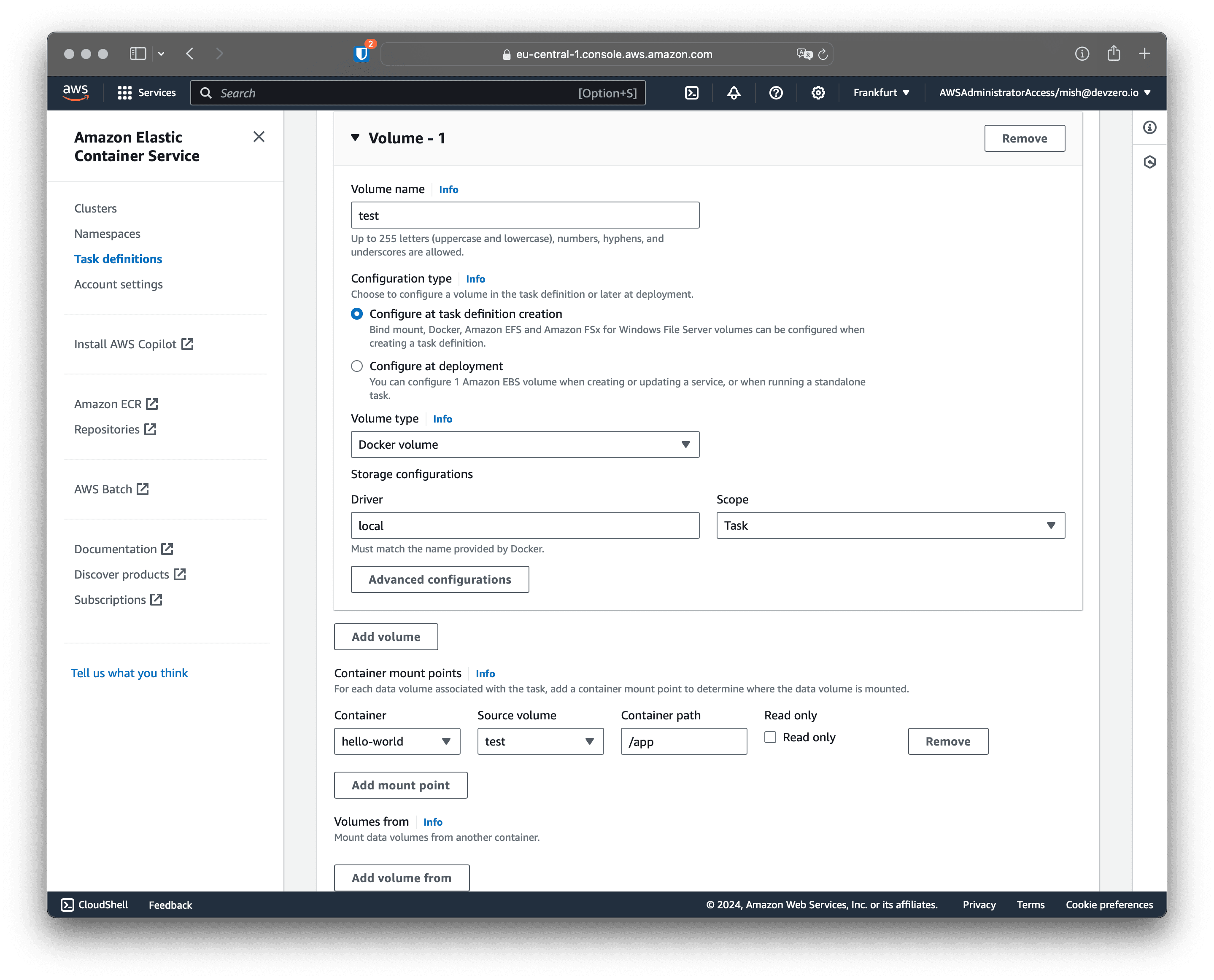Select Configure at task definition creation
Image resolution: width=1214 pixels, height=980 pixels.
click(357, 314)
